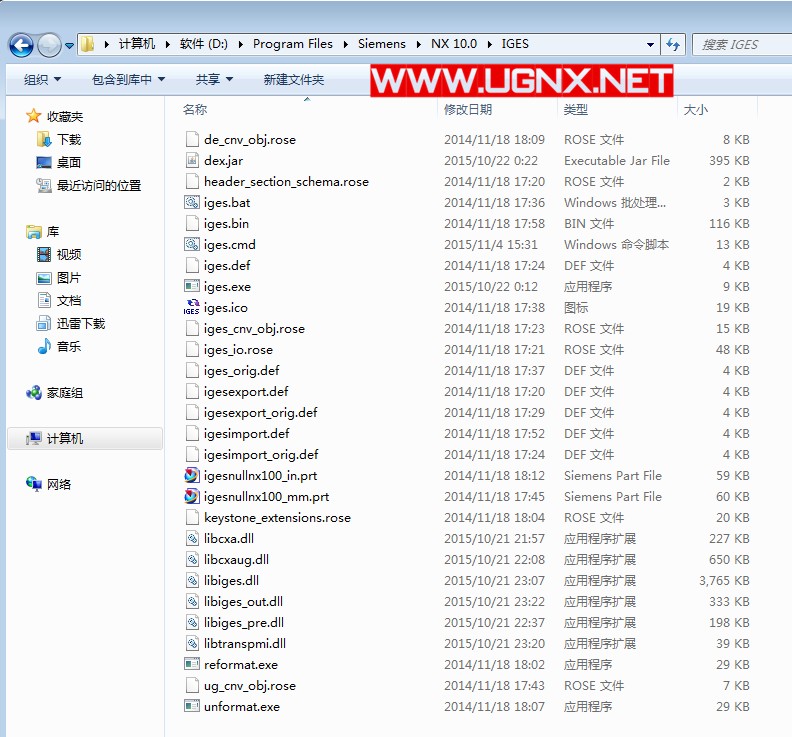Select the libcxa.dll file icon

tap(192, 538)
